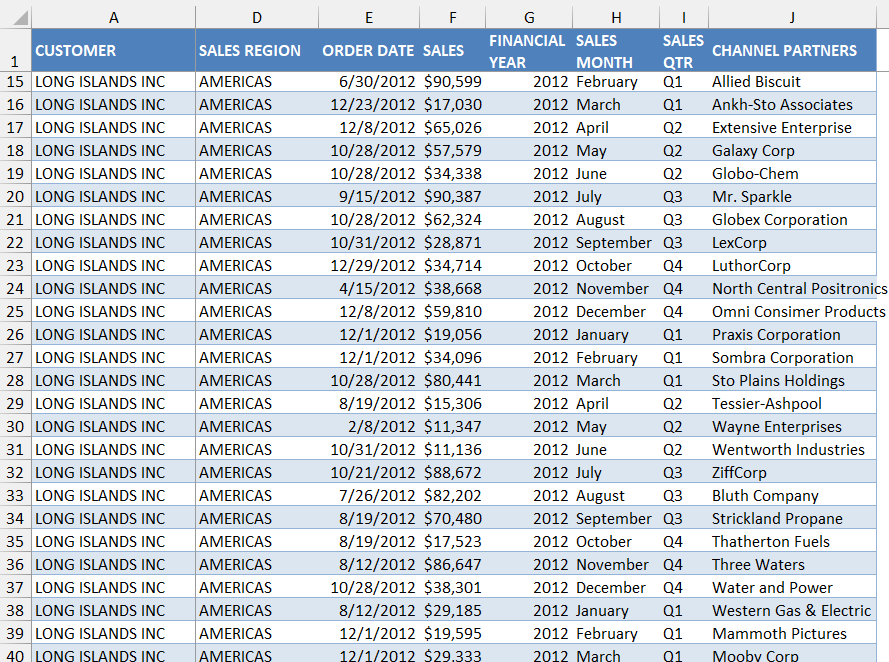889x662 pixels.
Task: Select column E header
Action: pos(369,18)
